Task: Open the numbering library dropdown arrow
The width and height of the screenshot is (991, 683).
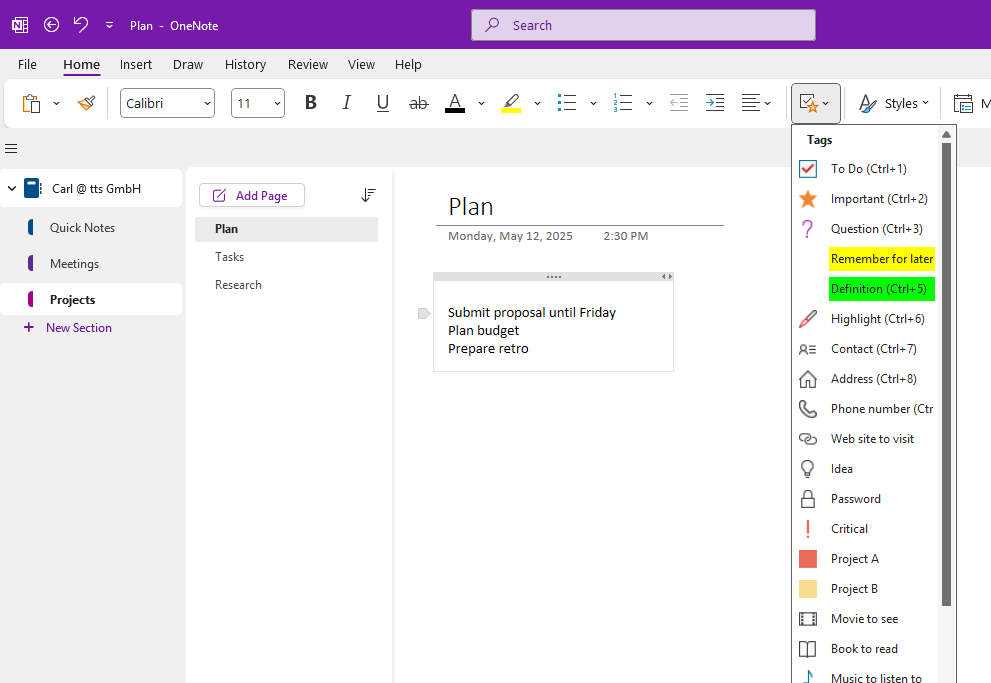Action: pyautogui.click(x=649, y=103)
